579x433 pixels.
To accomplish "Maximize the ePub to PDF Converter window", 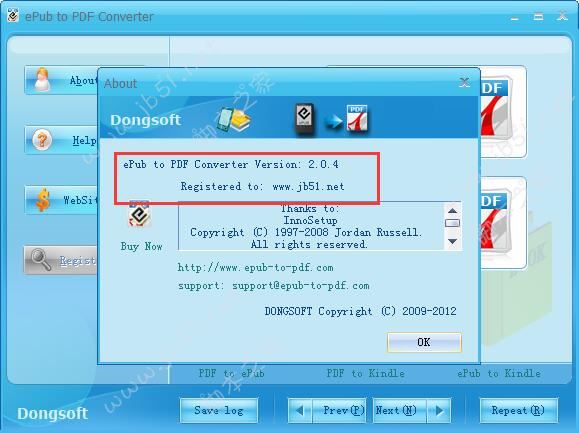I will click(x=539, y=16).
